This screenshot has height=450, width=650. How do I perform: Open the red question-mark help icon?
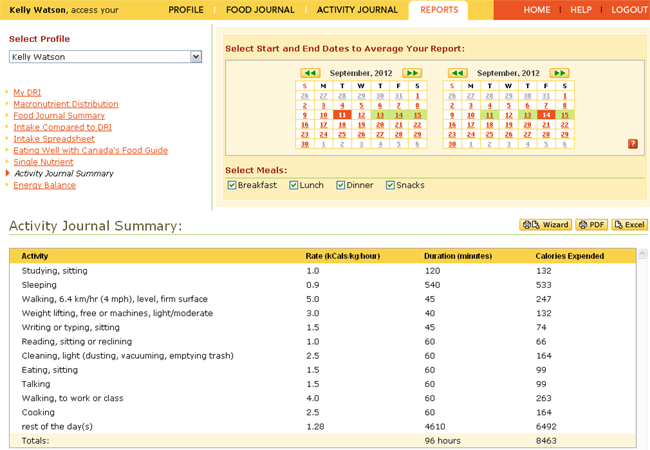633,144
